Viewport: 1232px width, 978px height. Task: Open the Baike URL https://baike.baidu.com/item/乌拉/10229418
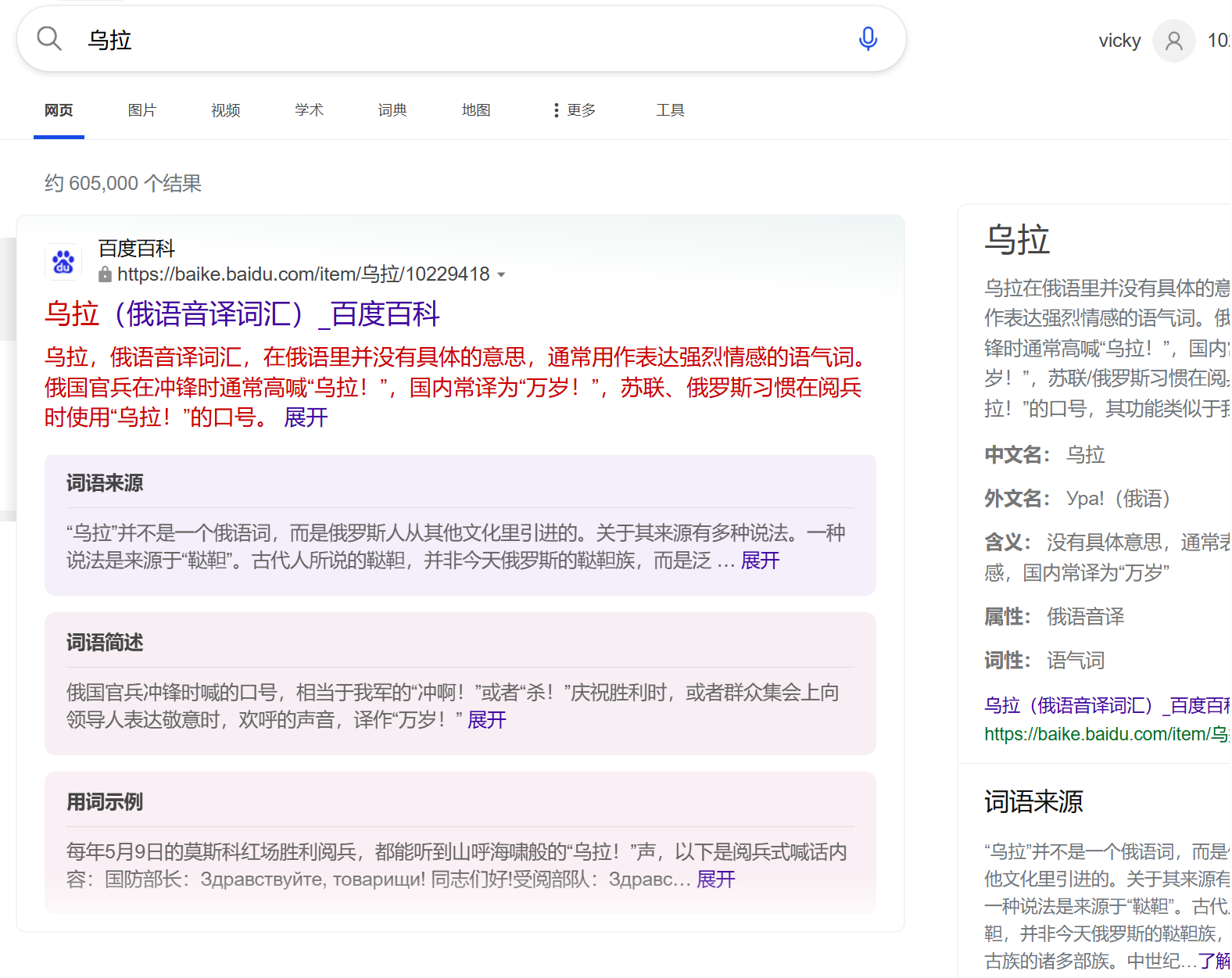(303, 274)
